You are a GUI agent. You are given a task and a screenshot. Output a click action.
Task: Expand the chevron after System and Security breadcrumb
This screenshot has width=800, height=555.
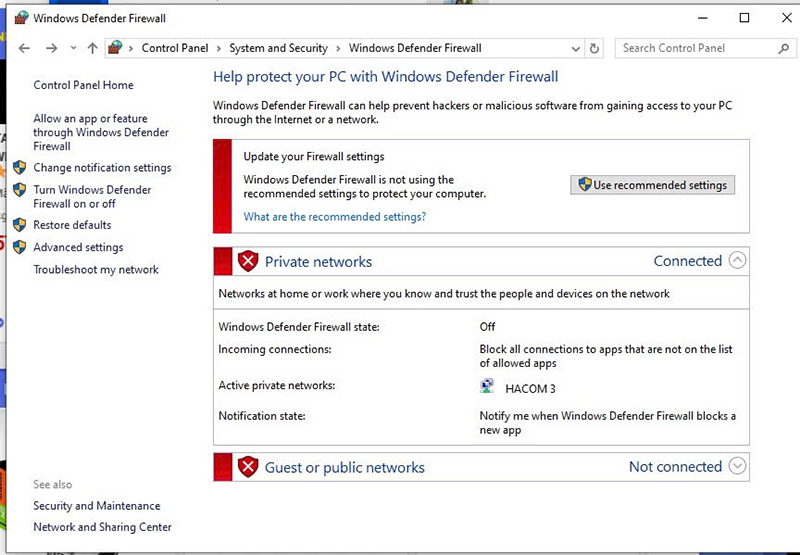(338, 48)
